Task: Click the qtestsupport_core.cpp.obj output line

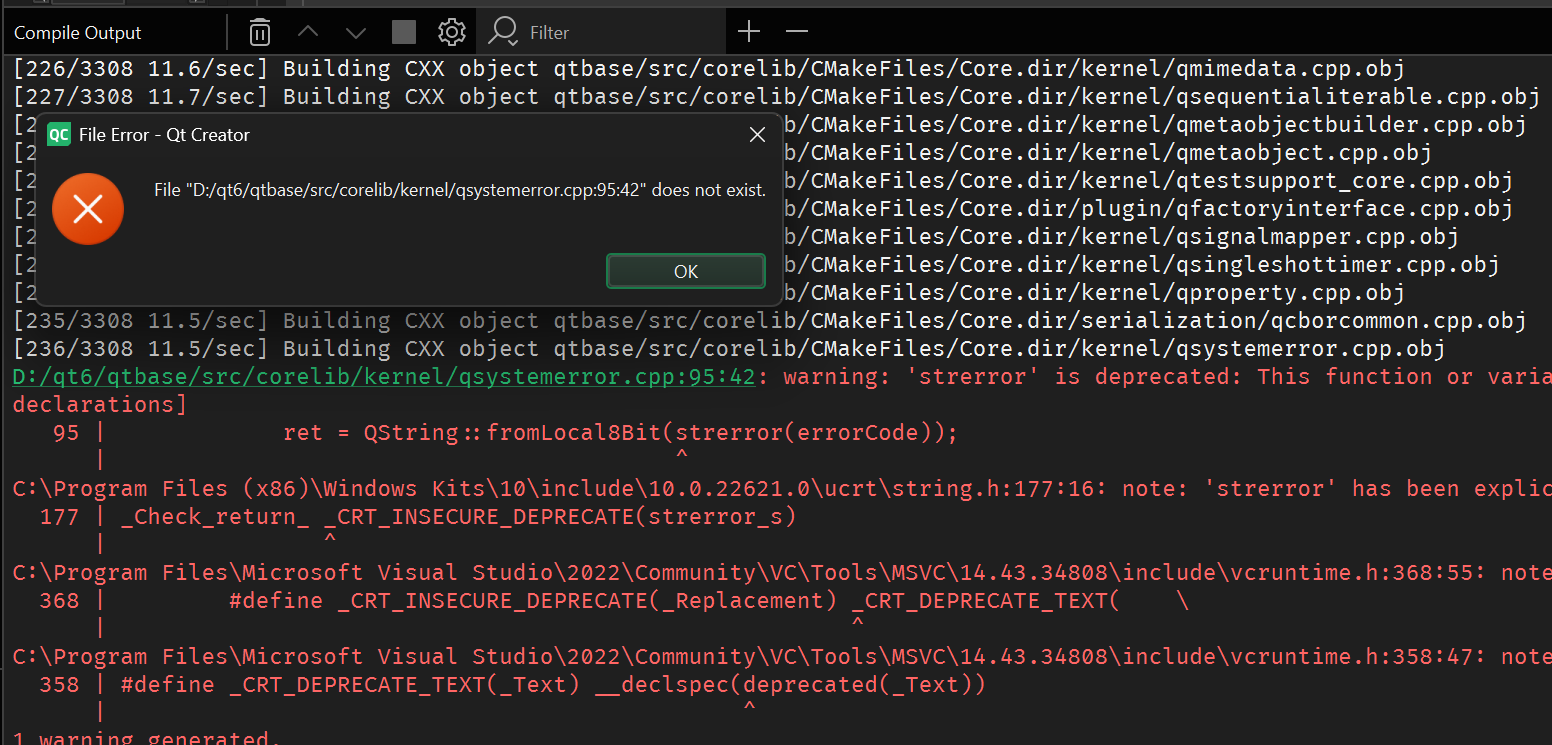Action: 1148,181
